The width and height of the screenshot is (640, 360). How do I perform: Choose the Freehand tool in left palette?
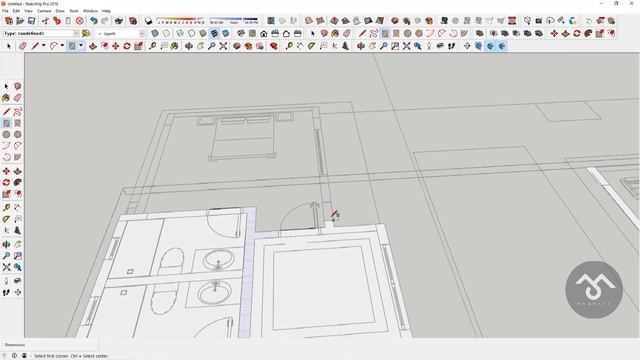pos(18,112)
